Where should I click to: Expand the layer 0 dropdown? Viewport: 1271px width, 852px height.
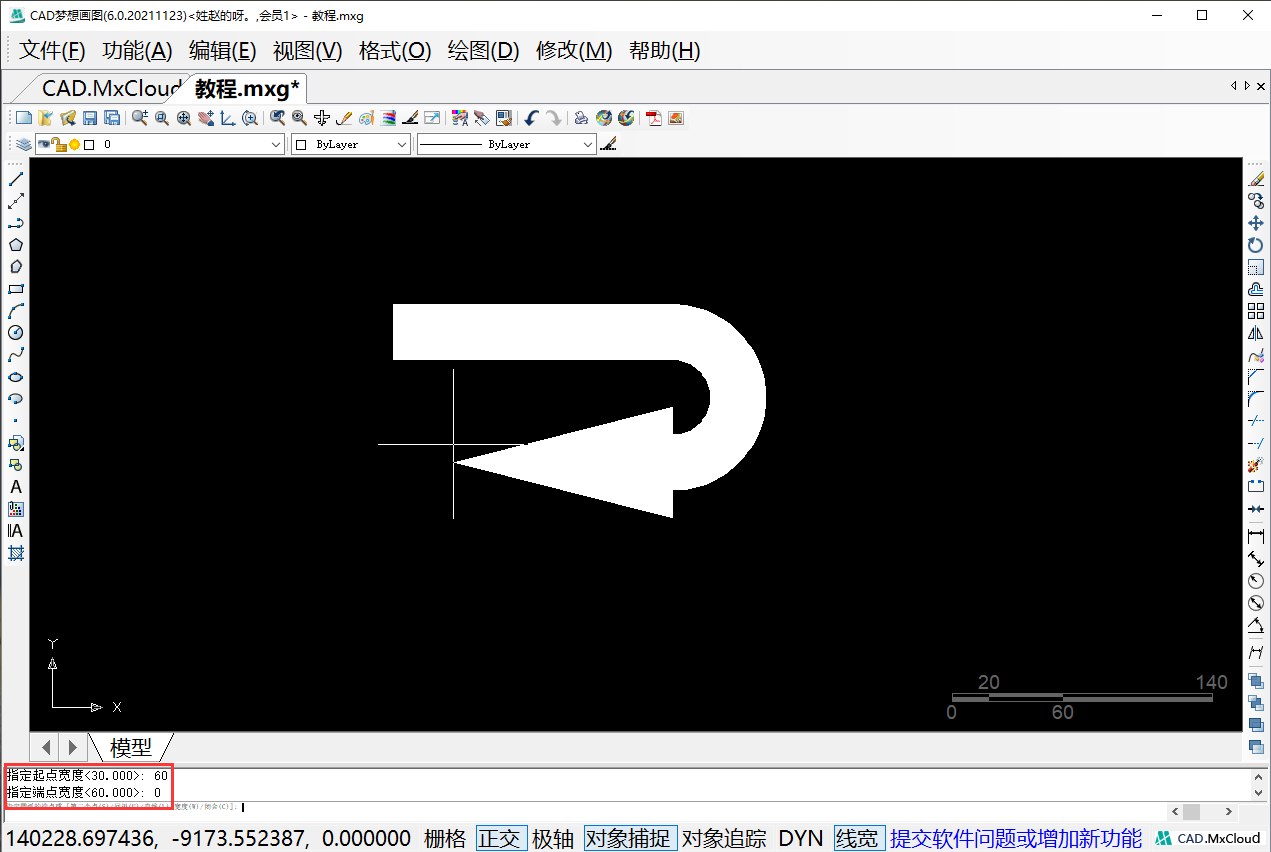click(277, 145)
